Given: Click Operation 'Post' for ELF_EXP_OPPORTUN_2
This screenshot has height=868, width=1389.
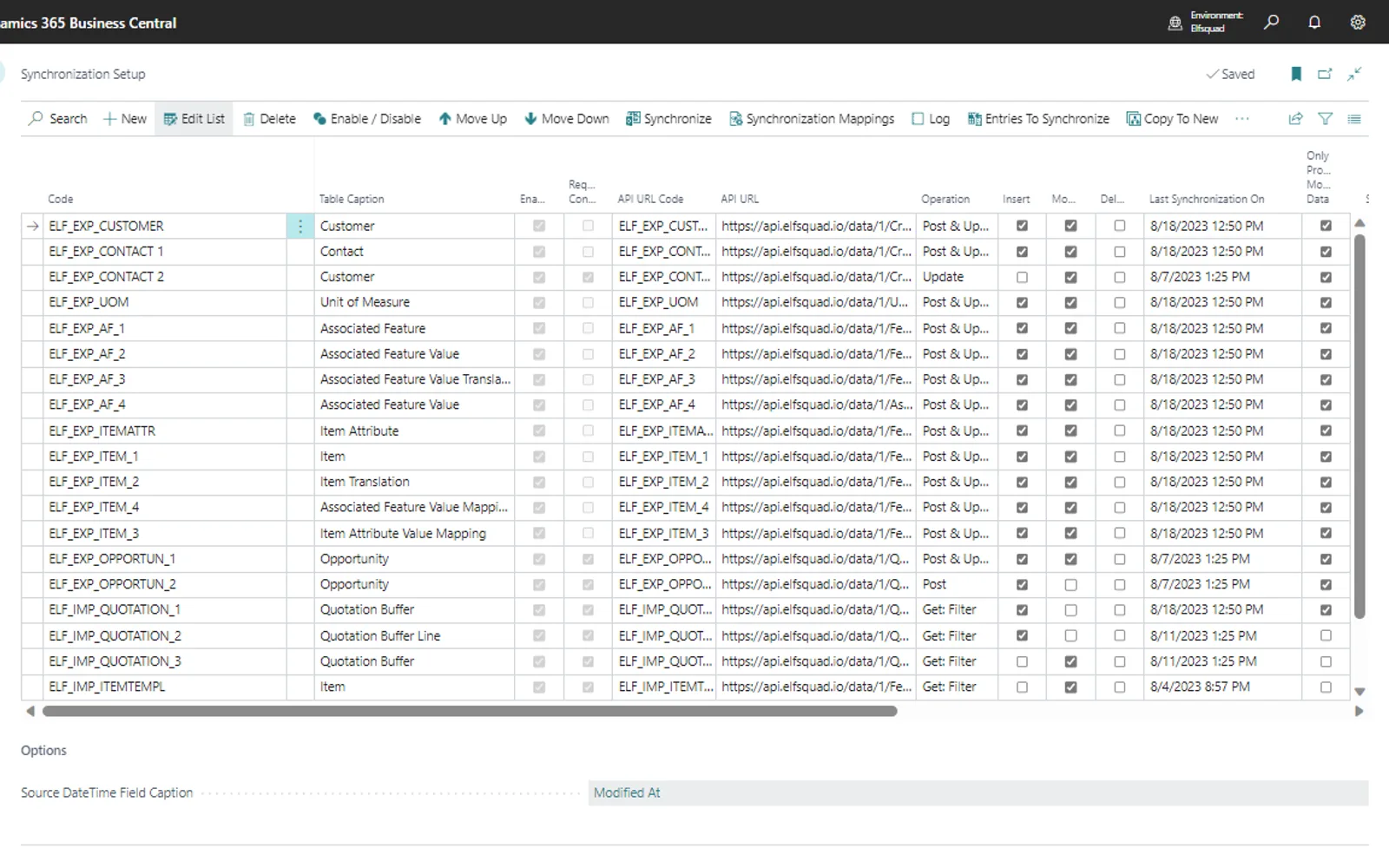Looking at the screenshot, I should [957, 584].
